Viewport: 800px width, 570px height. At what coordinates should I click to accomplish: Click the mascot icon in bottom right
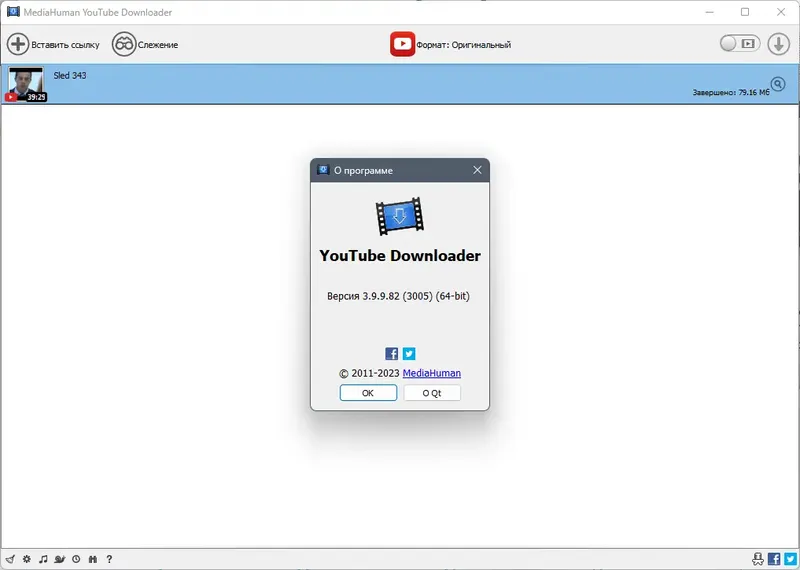[758, 559]
